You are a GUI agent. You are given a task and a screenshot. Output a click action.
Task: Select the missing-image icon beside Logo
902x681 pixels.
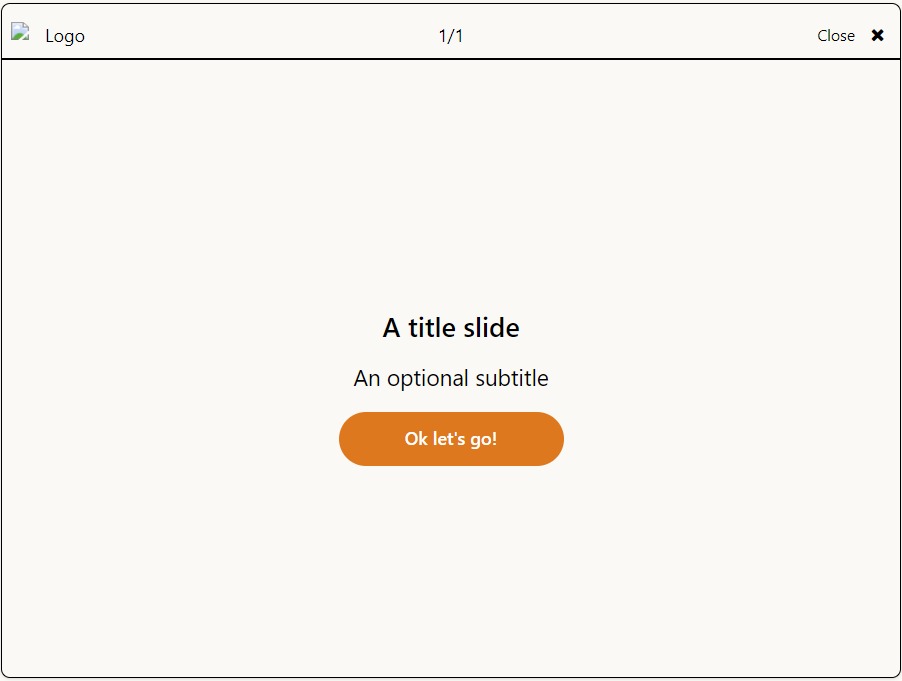pyautogui.click(x=20, y=32)
